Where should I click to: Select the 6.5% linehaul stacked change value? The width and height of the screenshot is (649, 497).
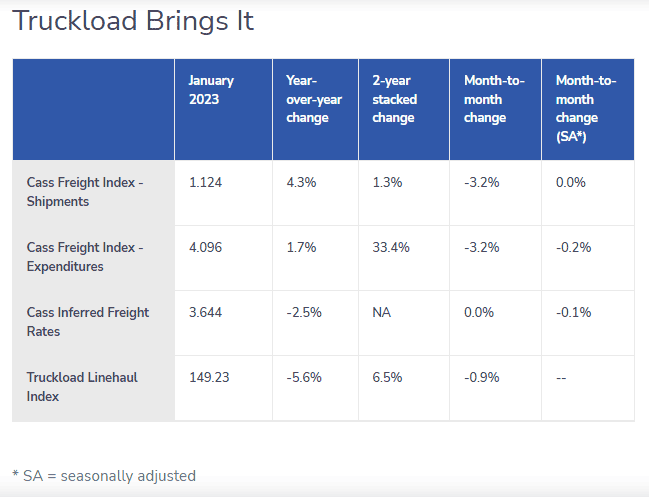(387, 377)
